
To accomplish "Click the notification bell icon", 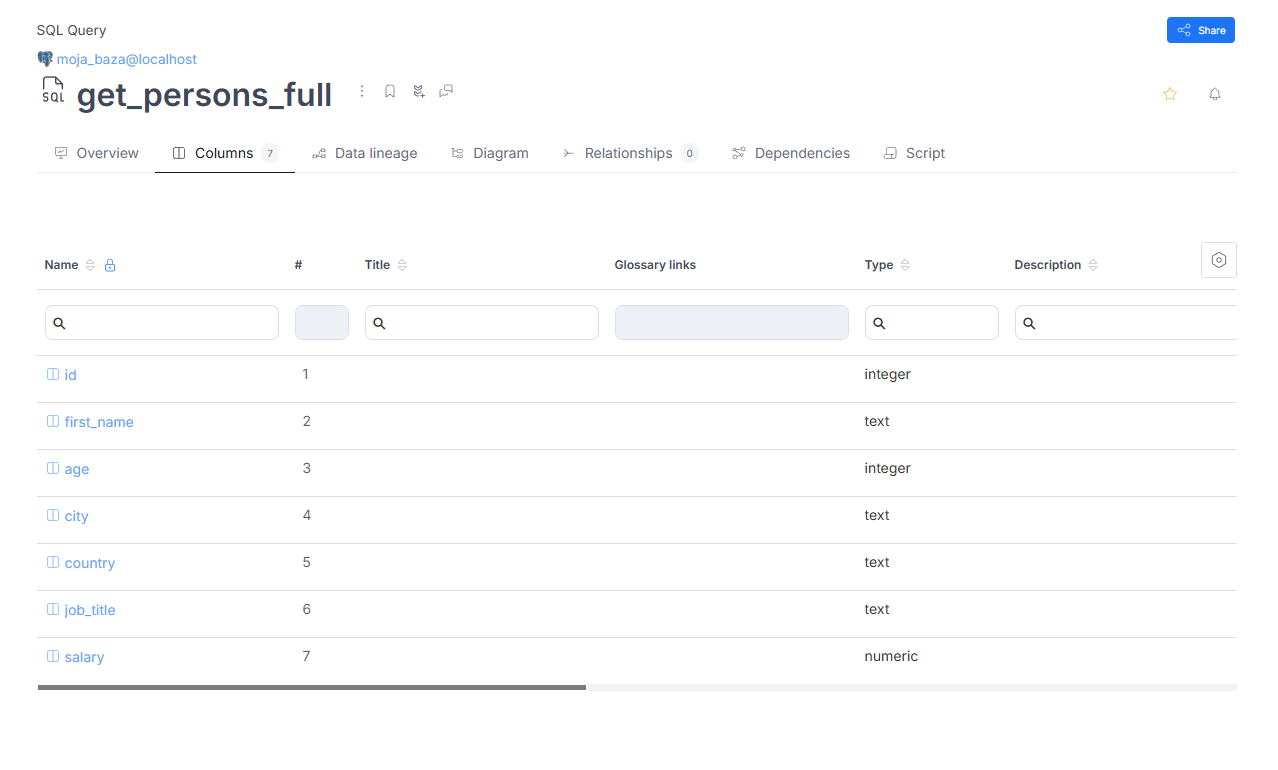I will [x=1214, y=94].
